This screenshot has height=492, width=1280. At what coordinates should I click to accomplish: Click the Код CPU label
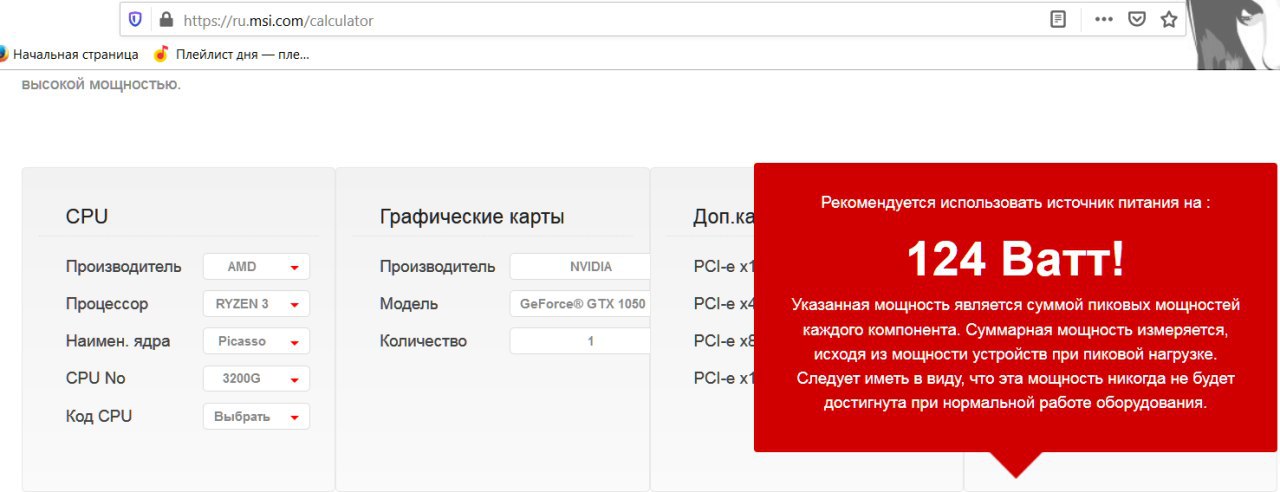coord(99,416)
